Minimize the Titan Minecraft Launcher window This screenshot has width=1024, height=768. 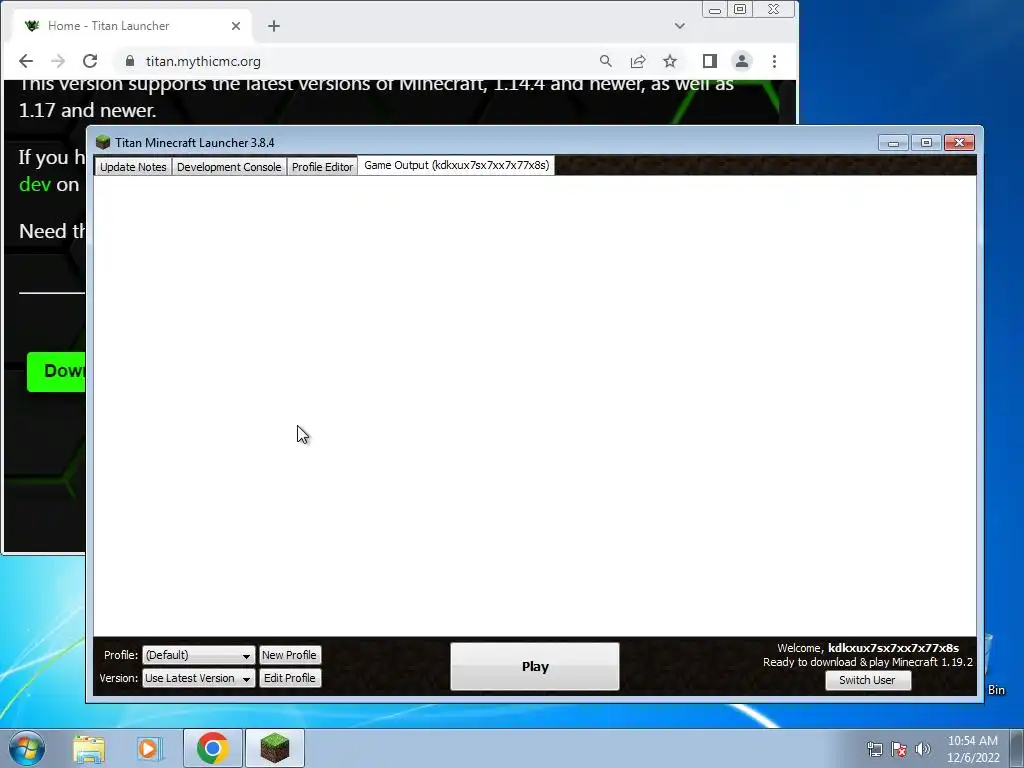[893, 143]
